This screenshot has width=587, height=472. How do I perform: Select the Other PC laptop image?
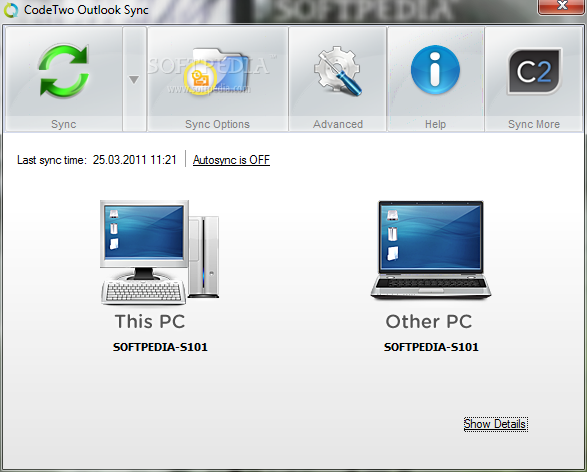click(x=431, y=250)
